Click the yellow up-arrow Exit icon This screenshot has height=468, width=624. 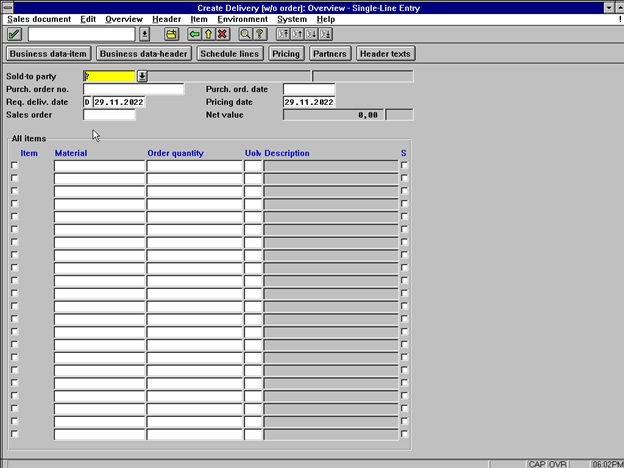pyautogui.click(x=208, y=34)
